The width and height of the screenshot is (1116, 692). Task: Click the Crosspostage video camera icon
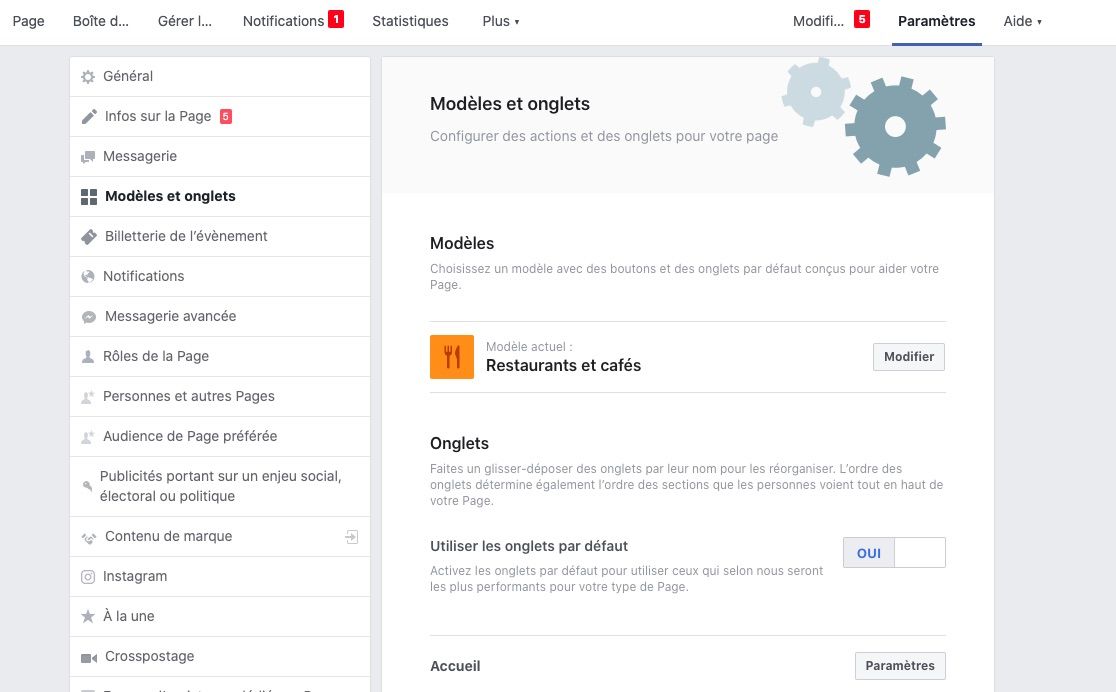tap(88, 657)
